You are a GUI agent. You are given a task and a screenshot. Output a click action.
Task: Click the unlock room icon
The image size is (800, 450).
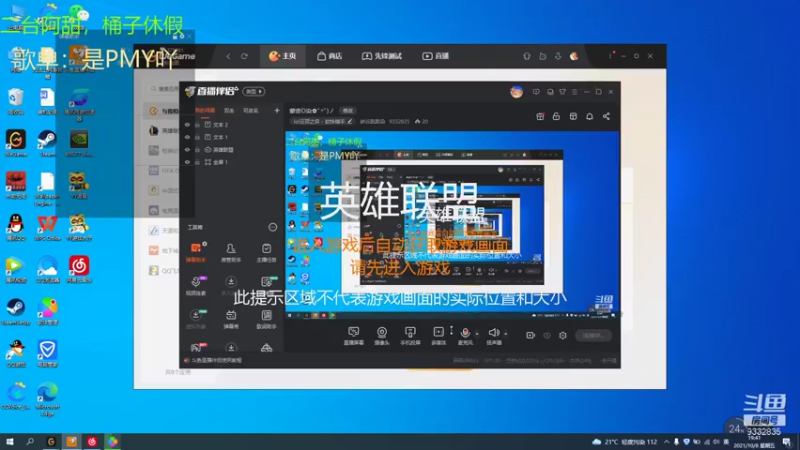pyautogui.click(x=556, y=116)
